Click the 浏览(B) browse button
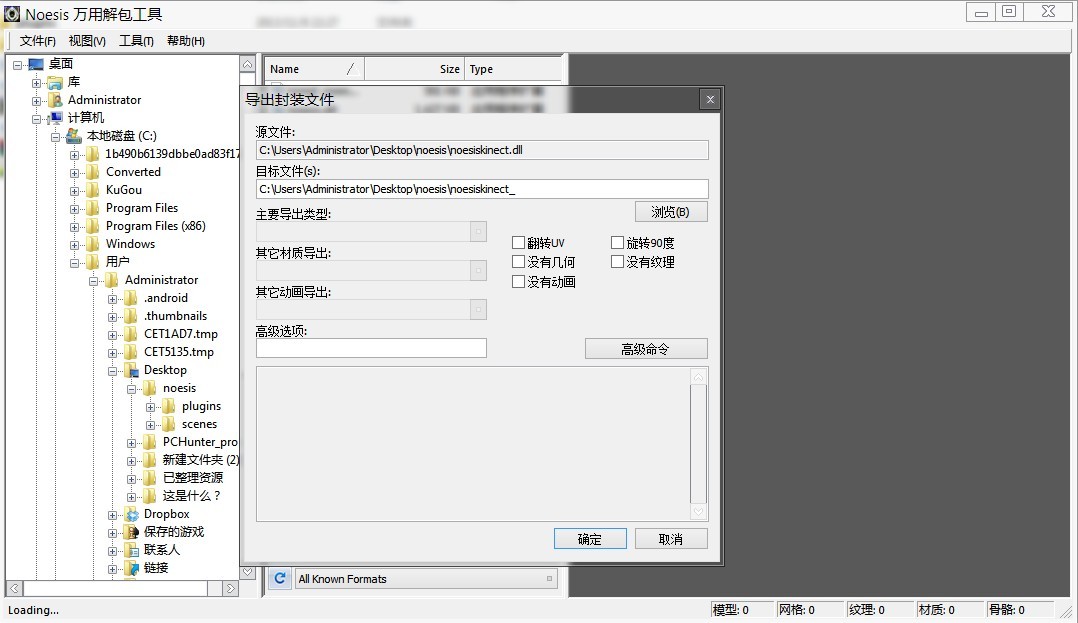This screenshot has width=1078, height=623. click(x=670, y=212)
